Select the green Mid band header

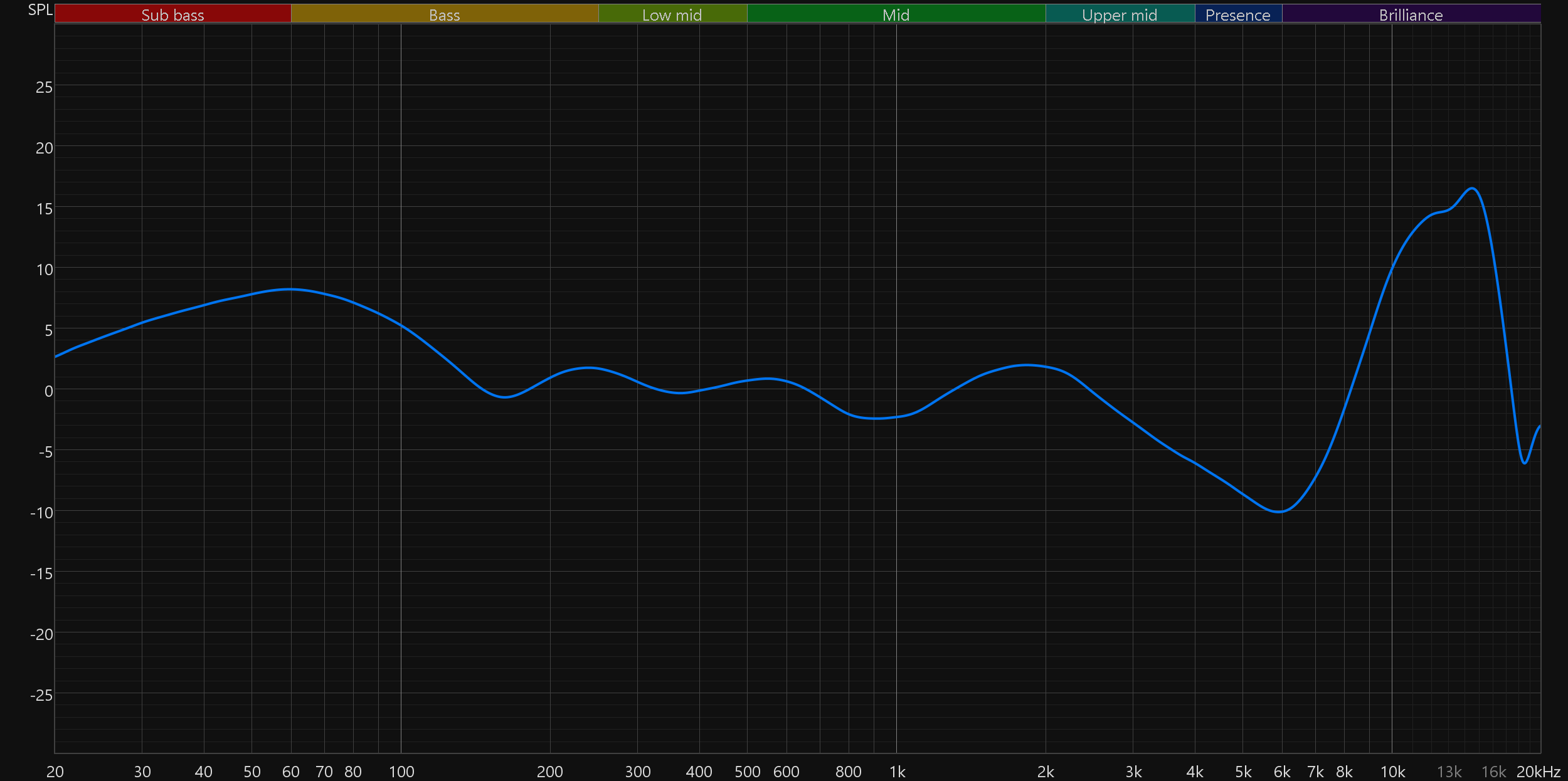896,14
